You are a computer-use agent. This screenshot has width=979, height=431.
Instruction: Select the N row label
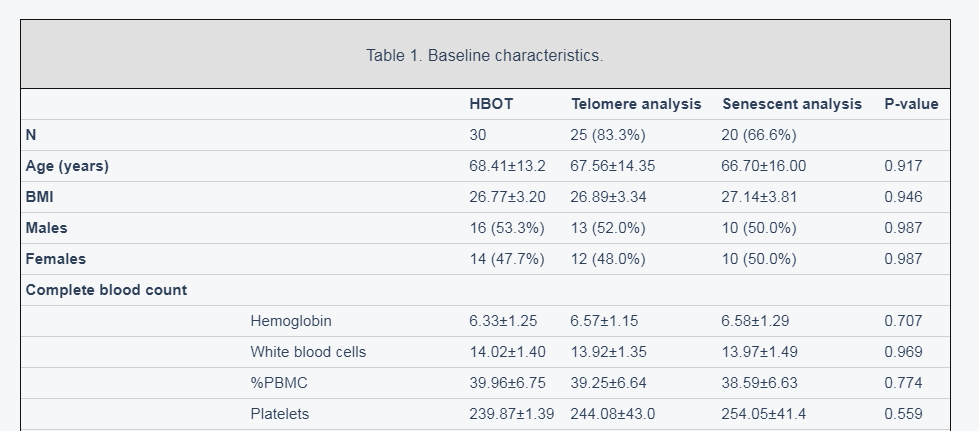pyautogui.click(x=31, y=135)
